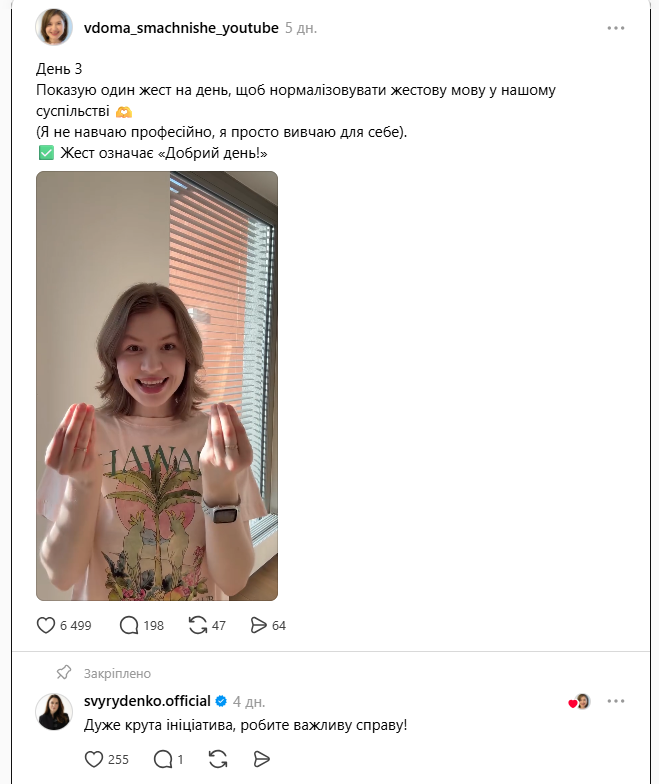Open comments on the main post
The width and height of the screenshot is (659, 784).
coord(129,626)
